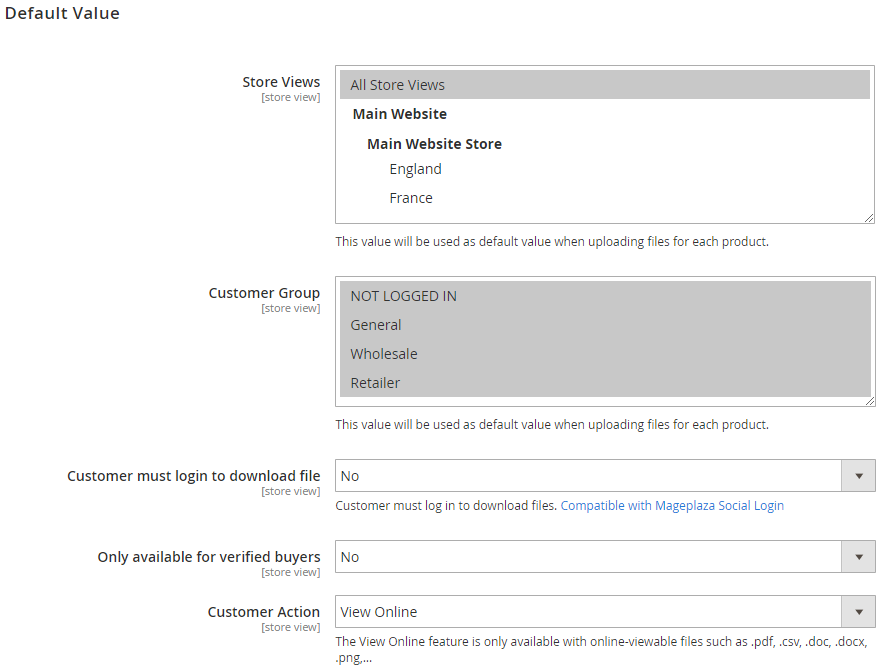This screenshot has height=670, width=882.
Task: Select All Store Views option
Action: pyautogui.click(x=605, y=85)
